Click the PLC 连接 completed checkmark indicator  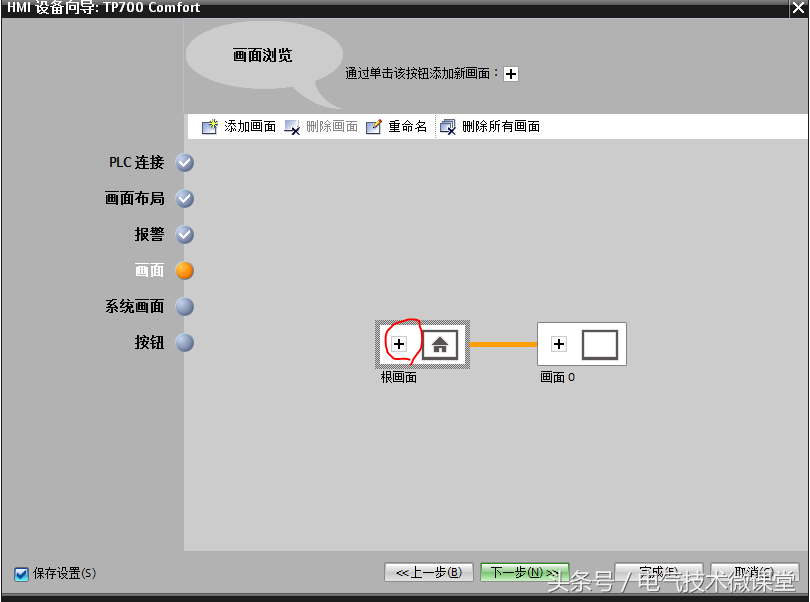pos(184,163)
